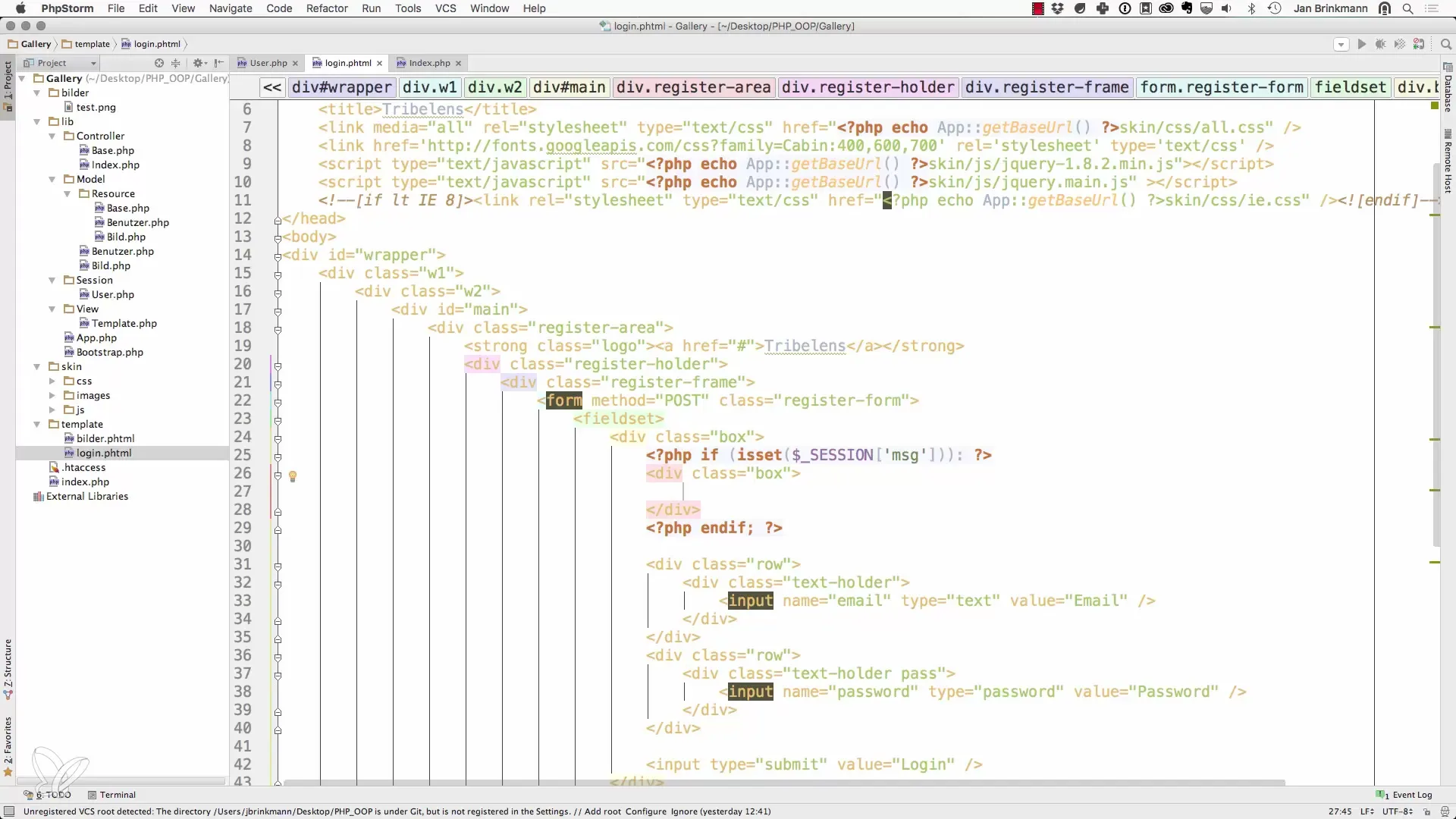Collapse the Model folder
The image size is (1456, 819).
tap(52, 179)
